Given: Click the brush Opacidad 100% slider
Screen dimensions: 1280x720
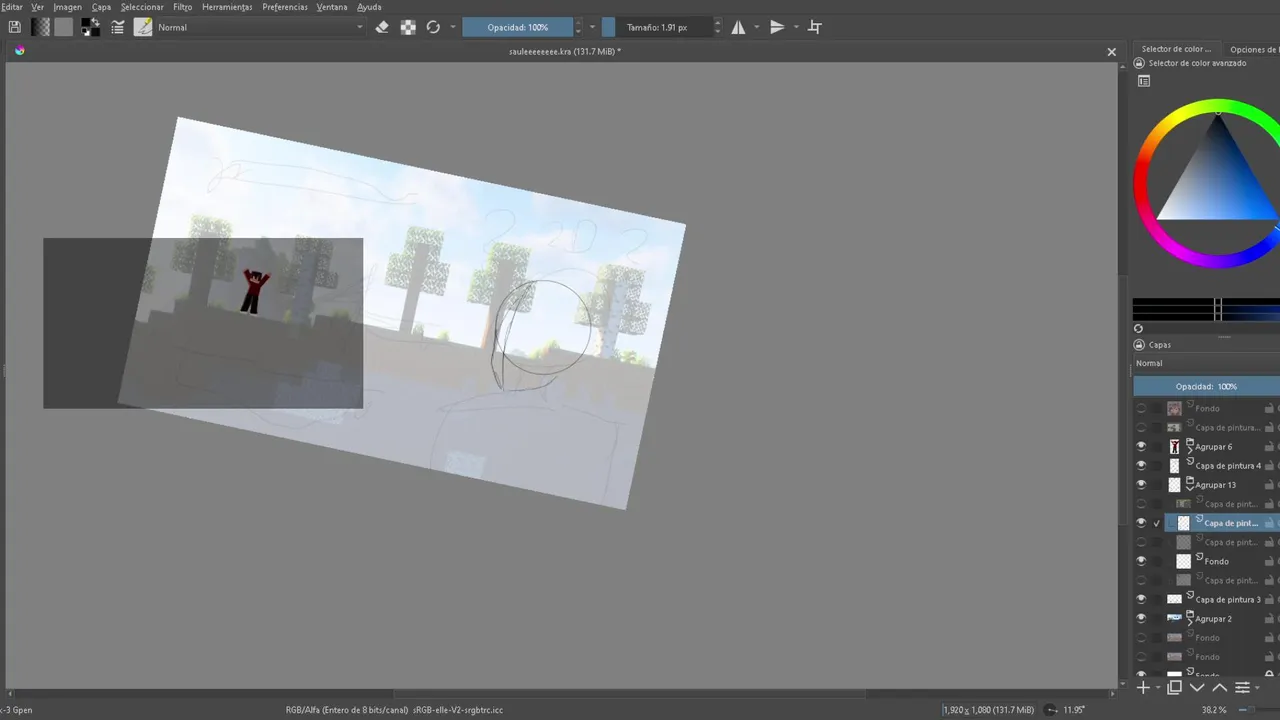Looking at the screenshot, I should coord(518,27).
